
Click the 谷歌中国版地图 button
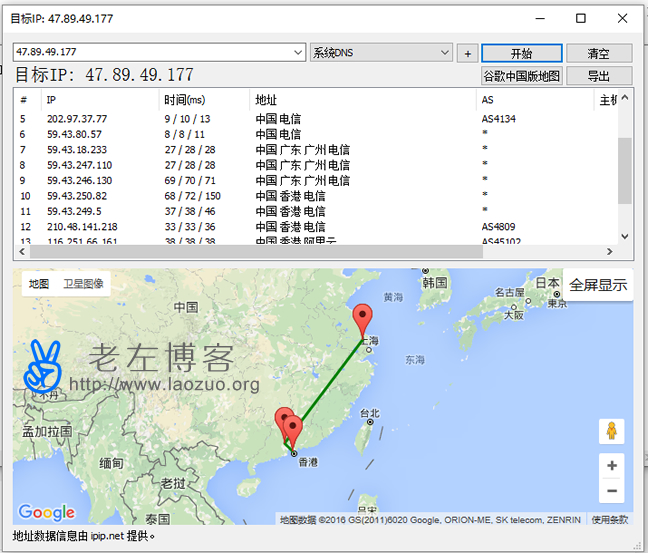coord(521,76)
